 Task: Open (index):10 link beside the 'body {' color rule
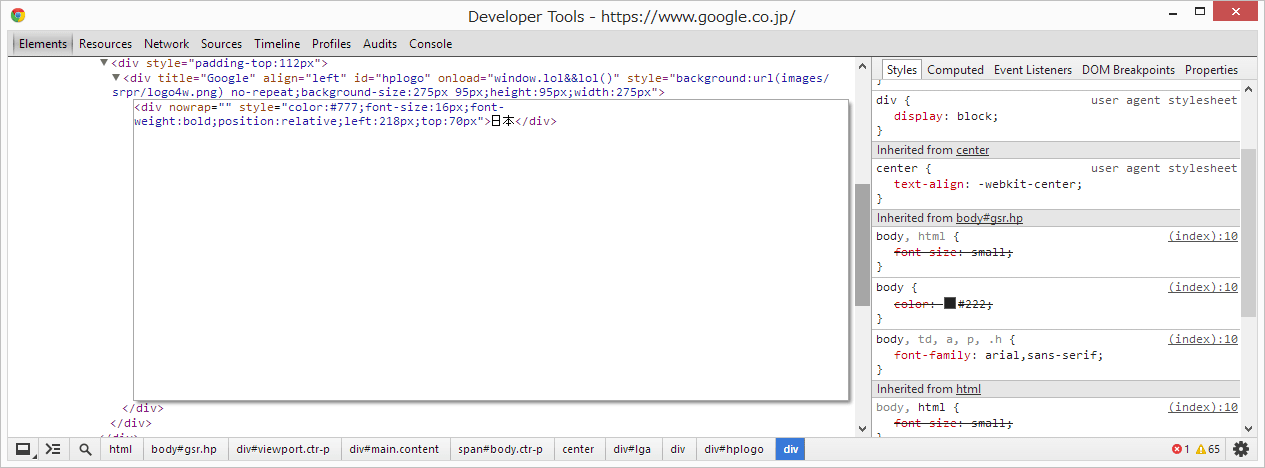1203,287
